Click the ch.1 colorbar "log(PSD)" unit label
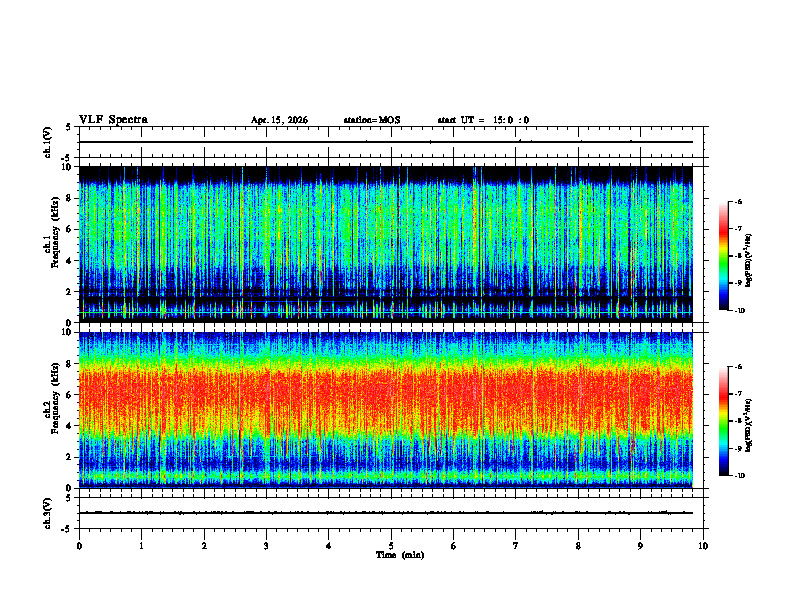The image size is (792, 612). point(750,260)
